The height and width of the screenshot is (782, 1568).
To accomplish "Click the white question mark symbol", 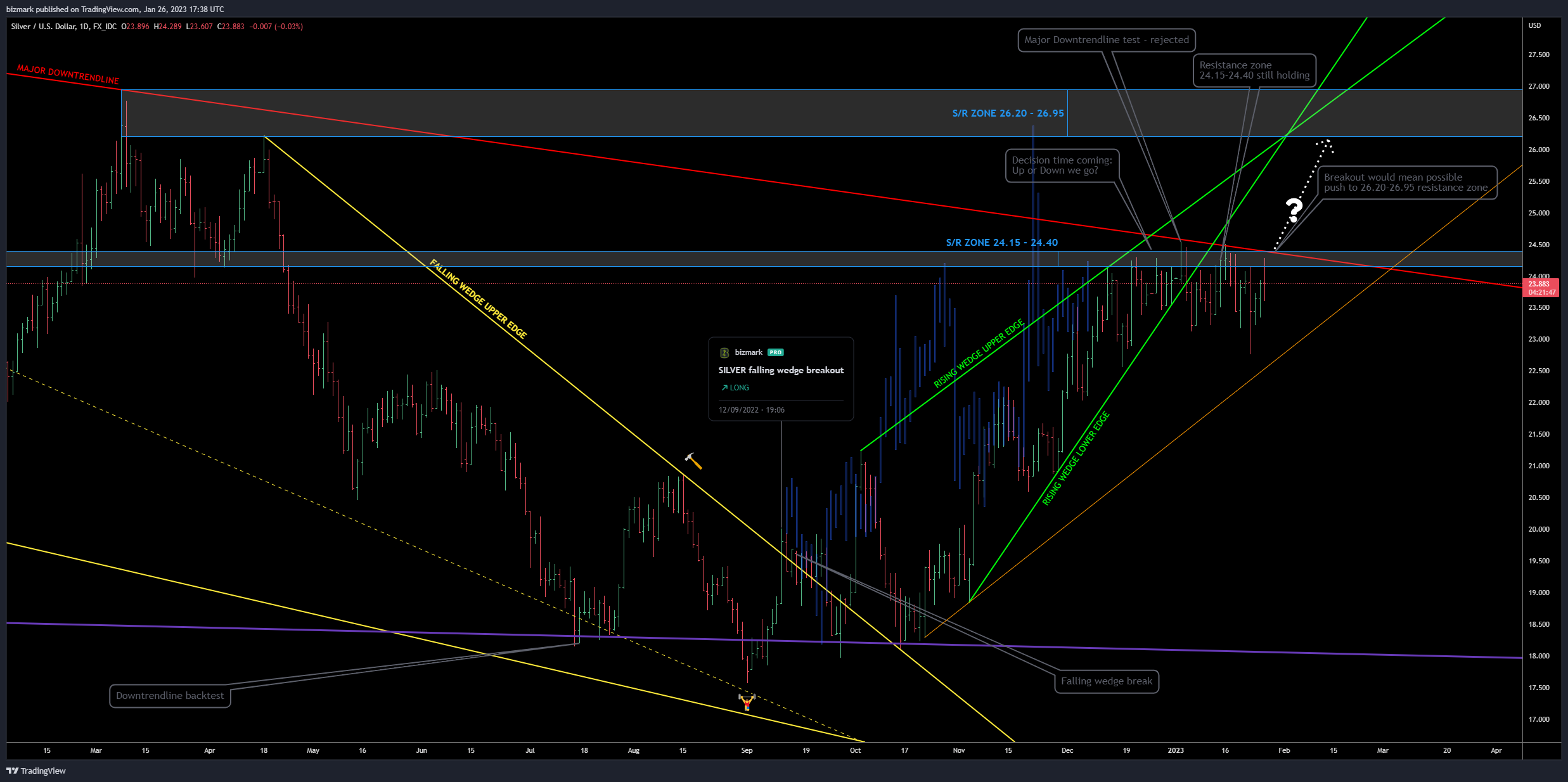I will pyautogui.click(x=1294, y=210).
